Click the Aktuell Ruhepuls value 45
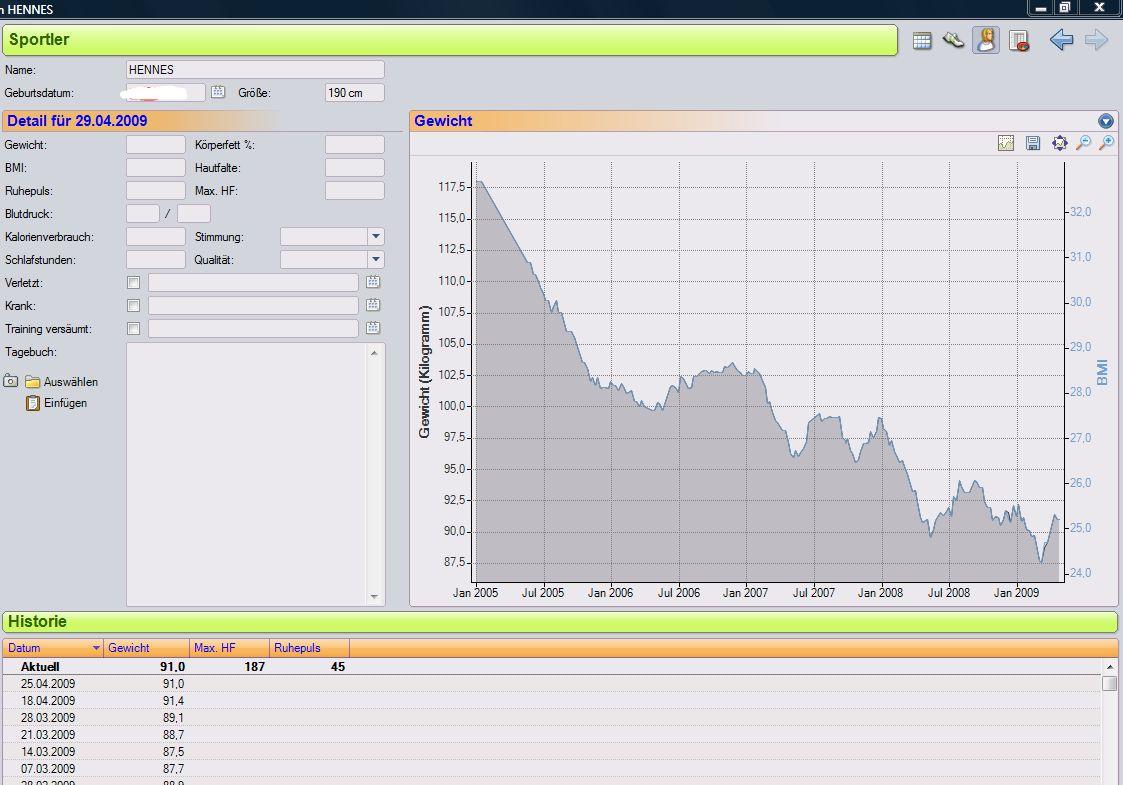This screenshot has height=785, width=1123. (x=338, y=667)
